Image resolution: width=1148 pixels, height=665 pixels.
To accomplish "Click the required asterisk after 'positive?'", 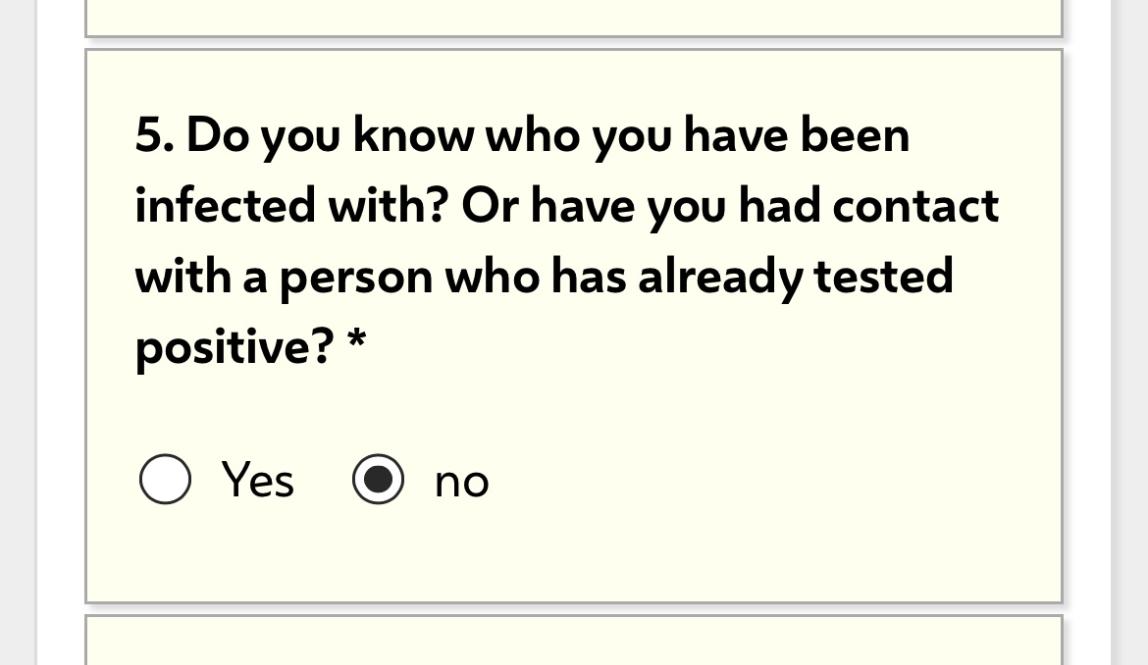I will click(356, 343).
